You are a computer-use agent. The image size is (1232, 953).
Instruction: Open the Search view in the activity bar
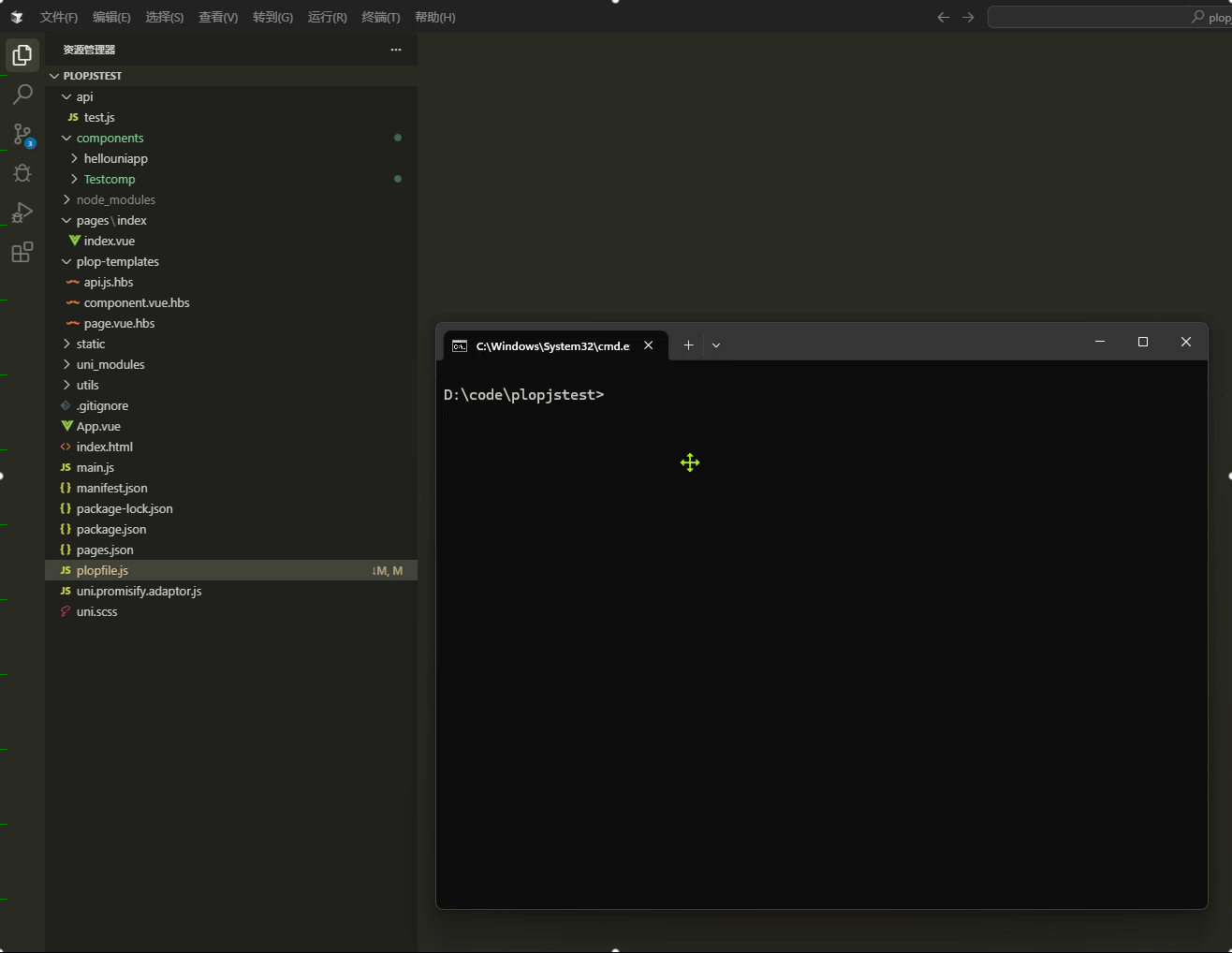[x=22, y=94]
